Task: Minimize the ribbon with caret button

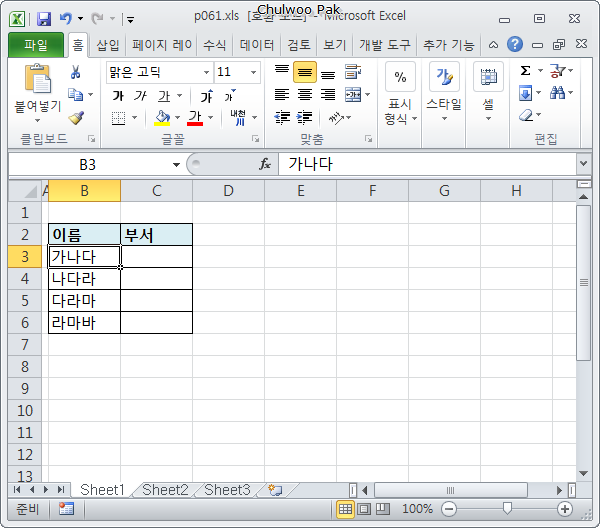Action: coord(493,45)
